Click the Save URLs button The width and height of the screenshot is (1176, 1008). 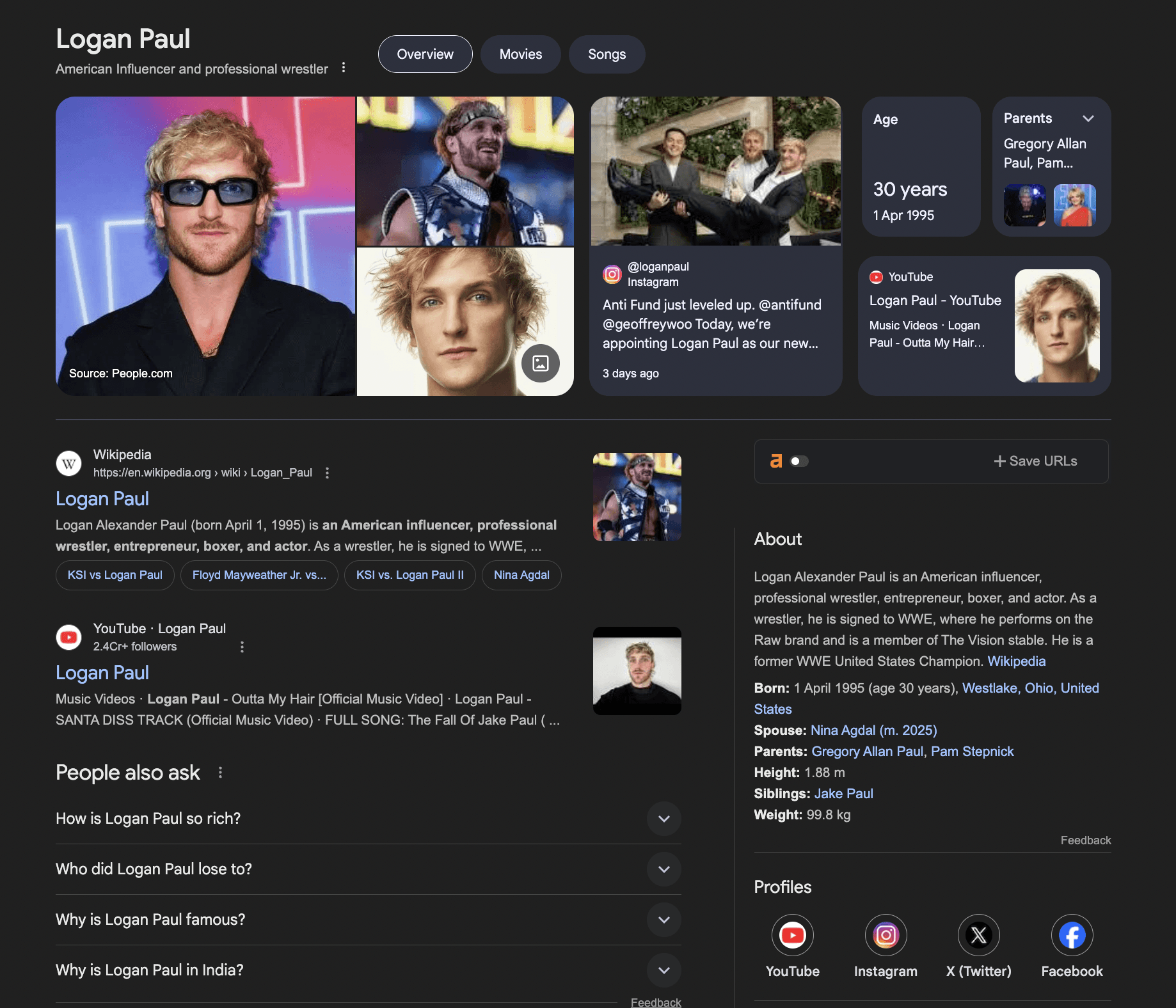(1035, 461)
